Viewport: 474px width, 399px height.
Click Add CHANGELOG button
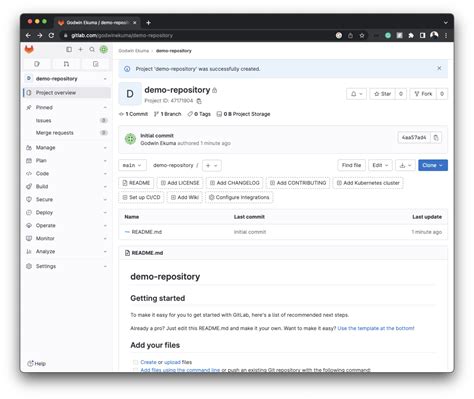pos(234,183)
